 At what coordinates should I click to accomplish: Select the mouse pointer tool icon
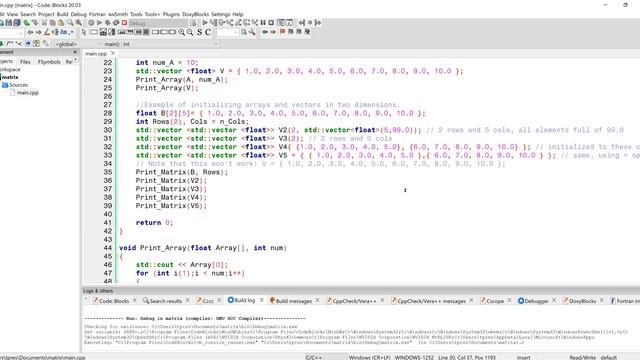[84, 32]
